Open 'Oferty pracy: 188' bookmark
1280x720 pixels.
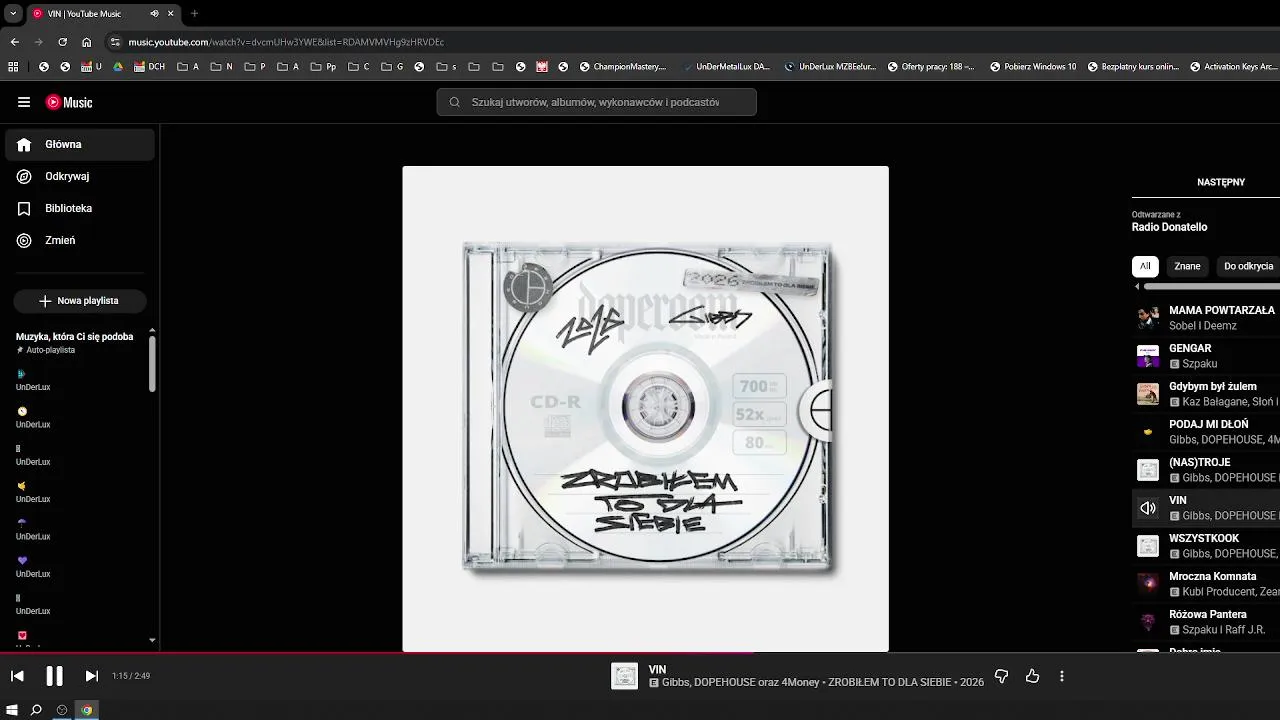[x=930, y=67]
